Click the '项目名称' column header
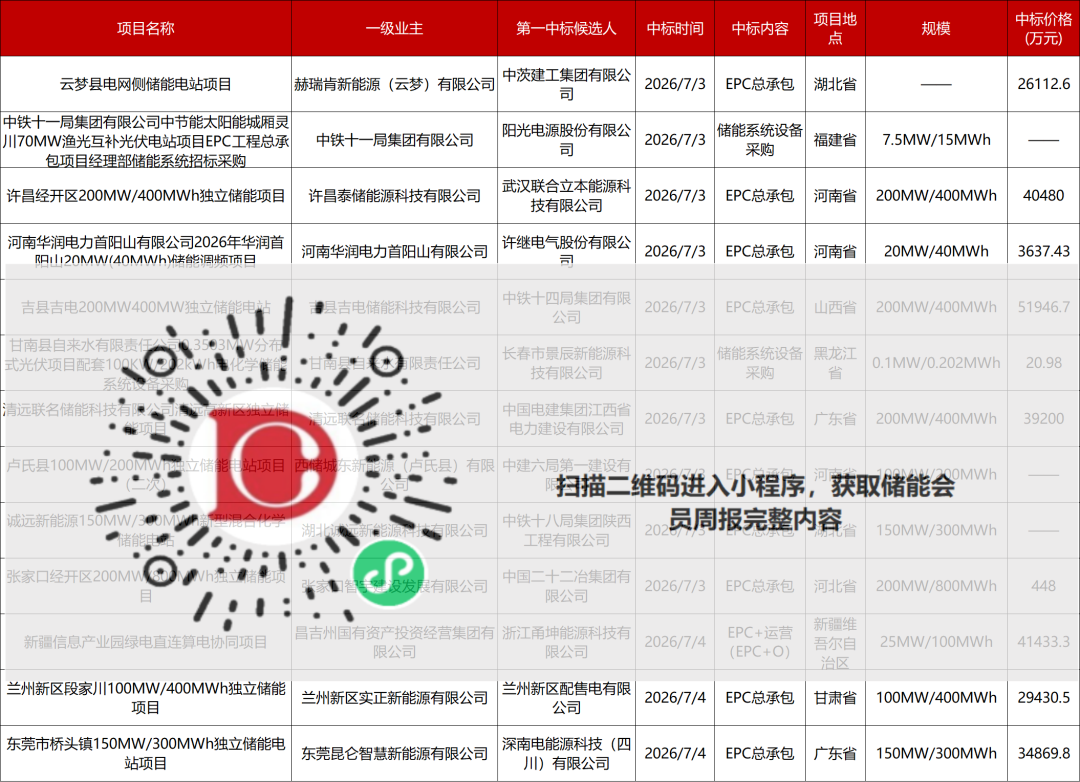 (x=145, y=28)
